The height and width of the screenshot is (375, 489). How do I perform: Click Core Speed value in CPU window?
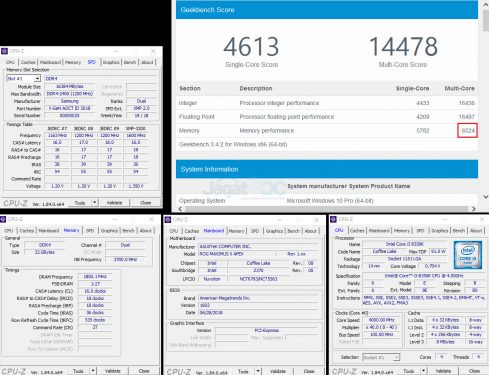tap(382, 320)
